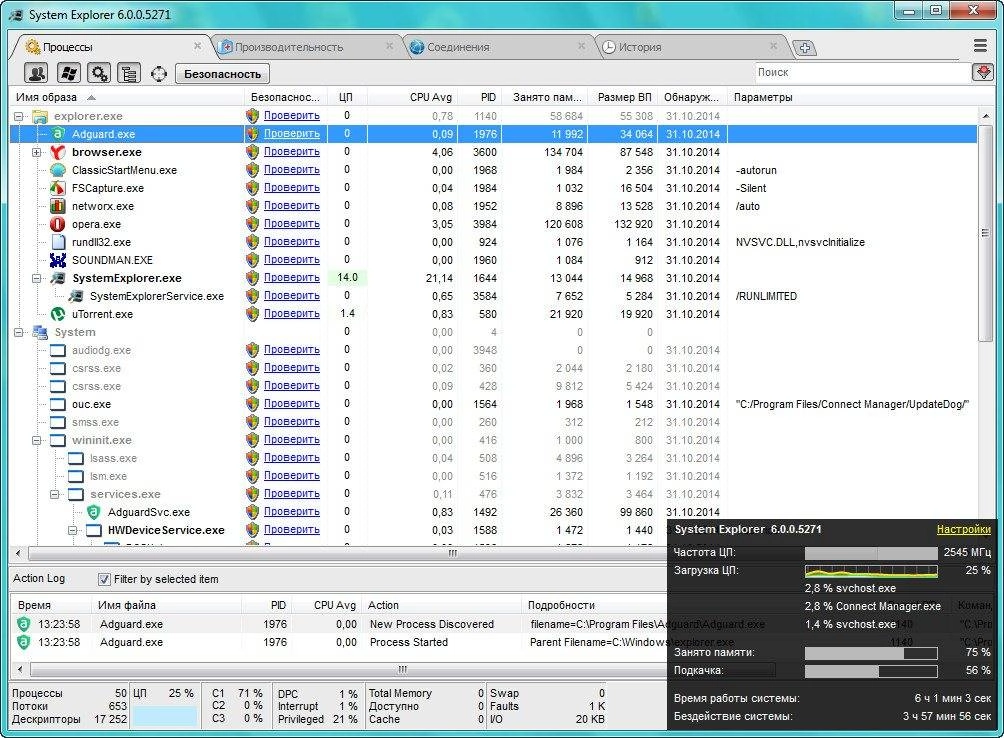Select the smss.exe process row
Screen dimensions: 1004x738
click(493, 422)
